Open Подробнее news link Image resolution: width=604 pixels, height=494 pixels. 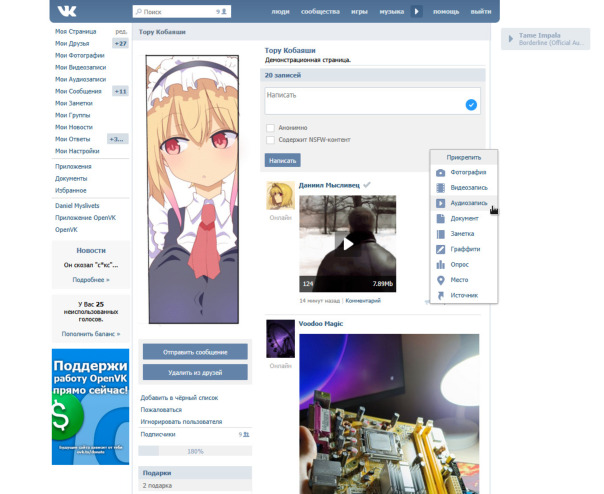(x=91, y=280)
